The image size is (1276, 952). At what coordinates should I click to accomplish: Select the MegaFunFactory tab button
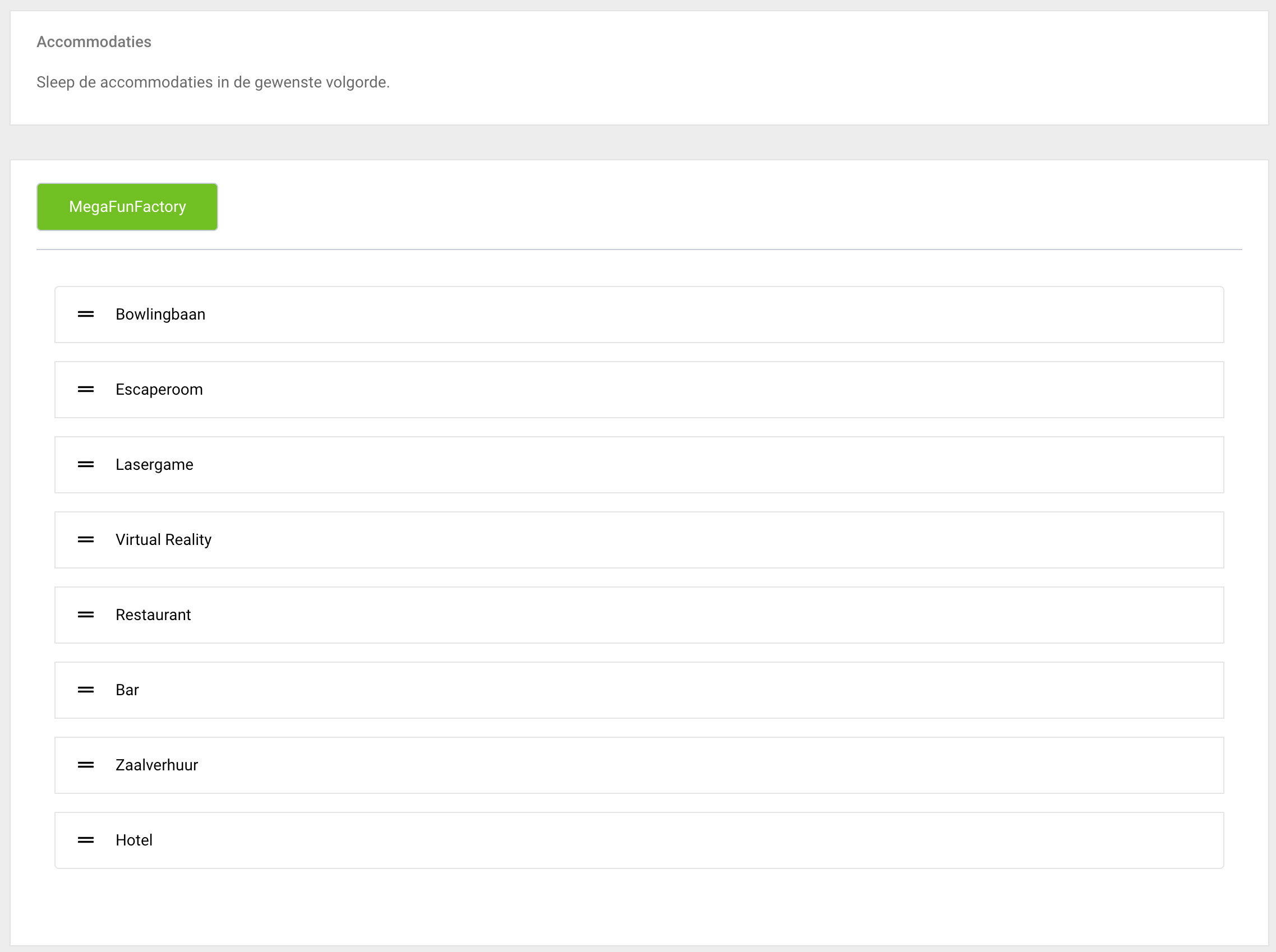coord(127,207)
